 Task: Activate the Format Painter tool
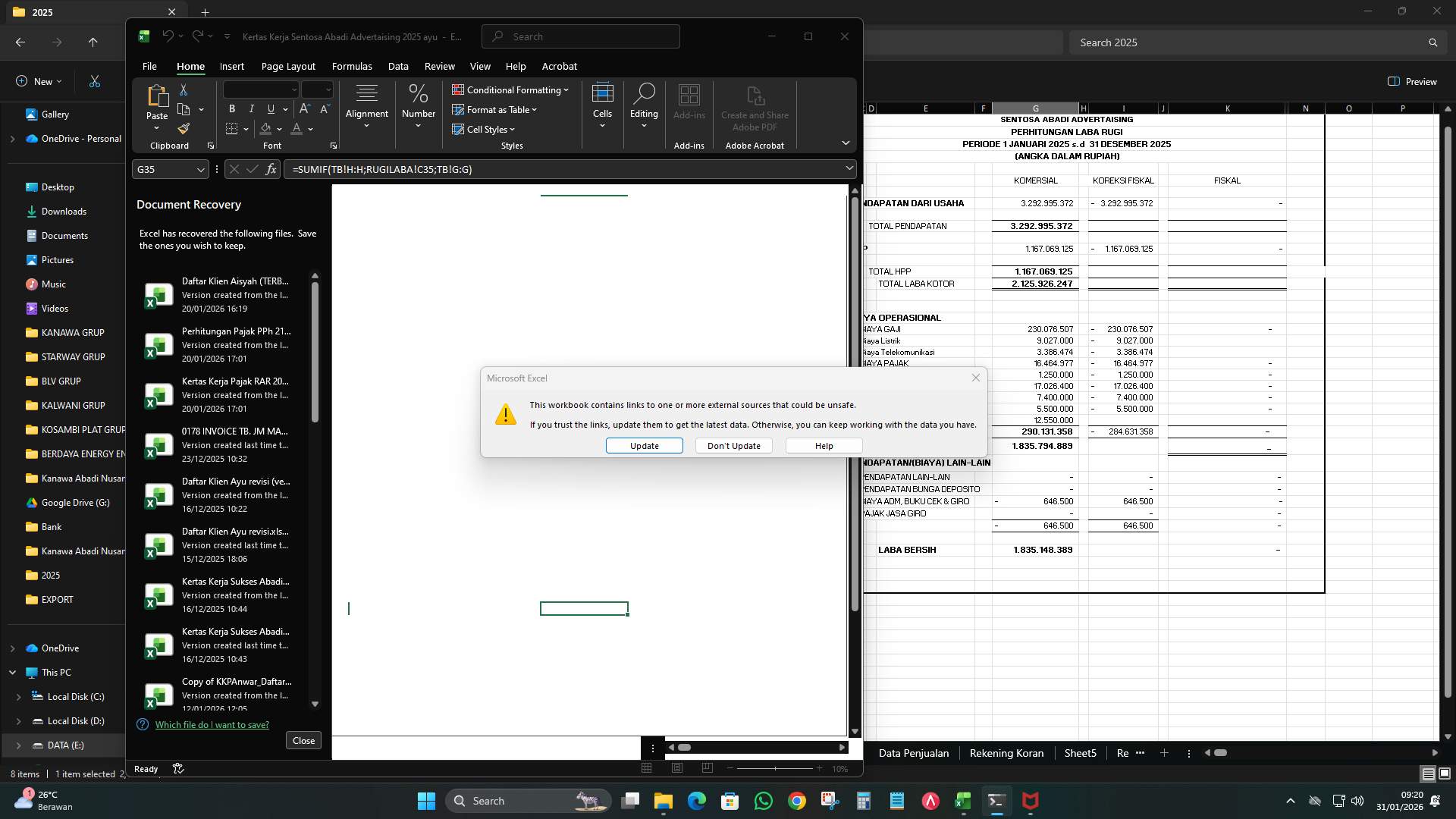(183, 128)
